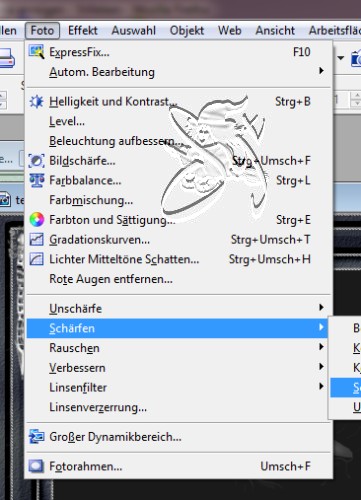Open the Arbeitsfläche menu
The image size is (361, 500).
(335, 31)
